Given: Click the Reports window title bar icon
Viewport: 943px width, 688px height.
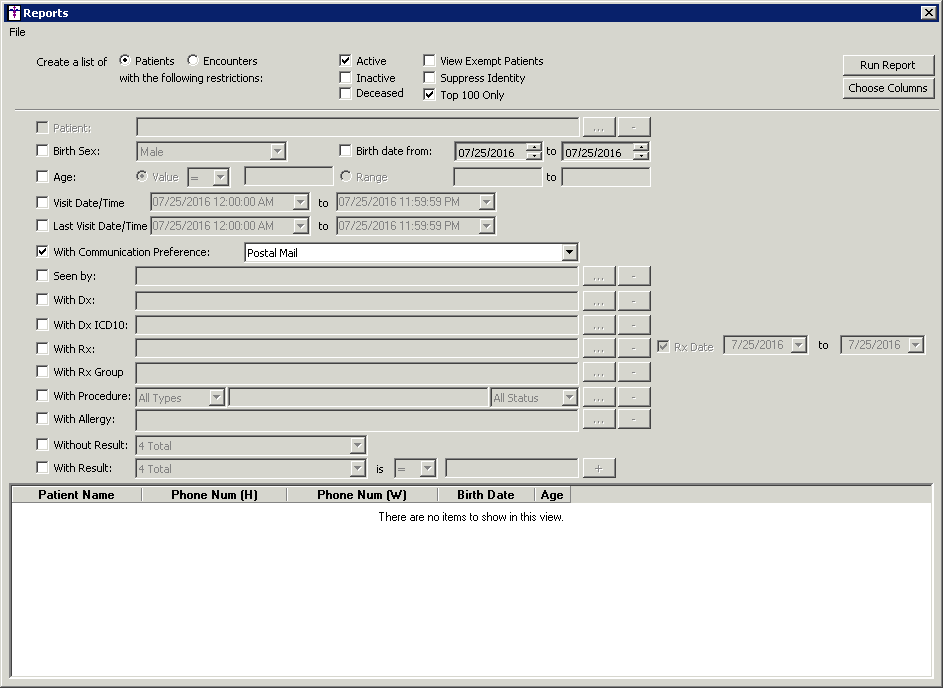Looking at the screenshot, I should tap(13, 12).
